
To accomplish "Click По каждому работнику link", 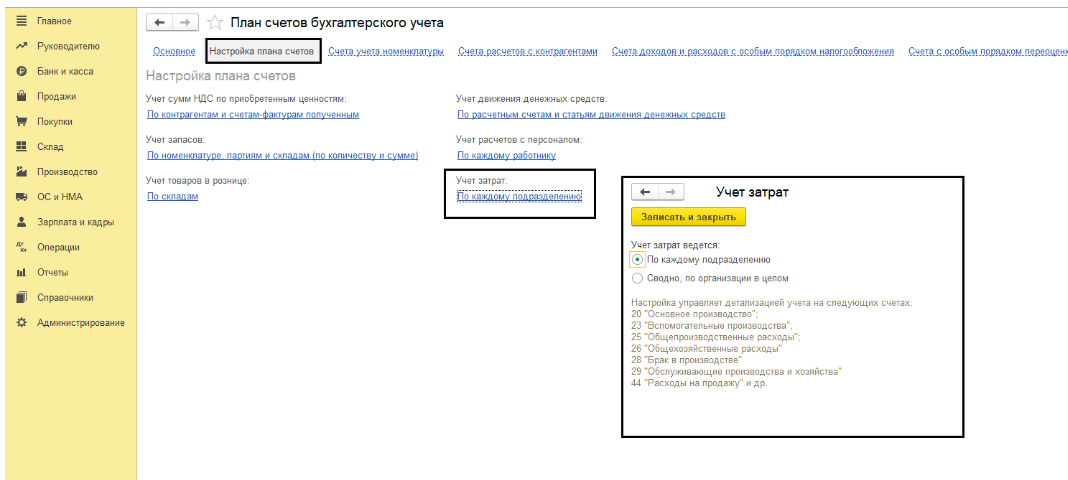I will [x=506, y=155].
